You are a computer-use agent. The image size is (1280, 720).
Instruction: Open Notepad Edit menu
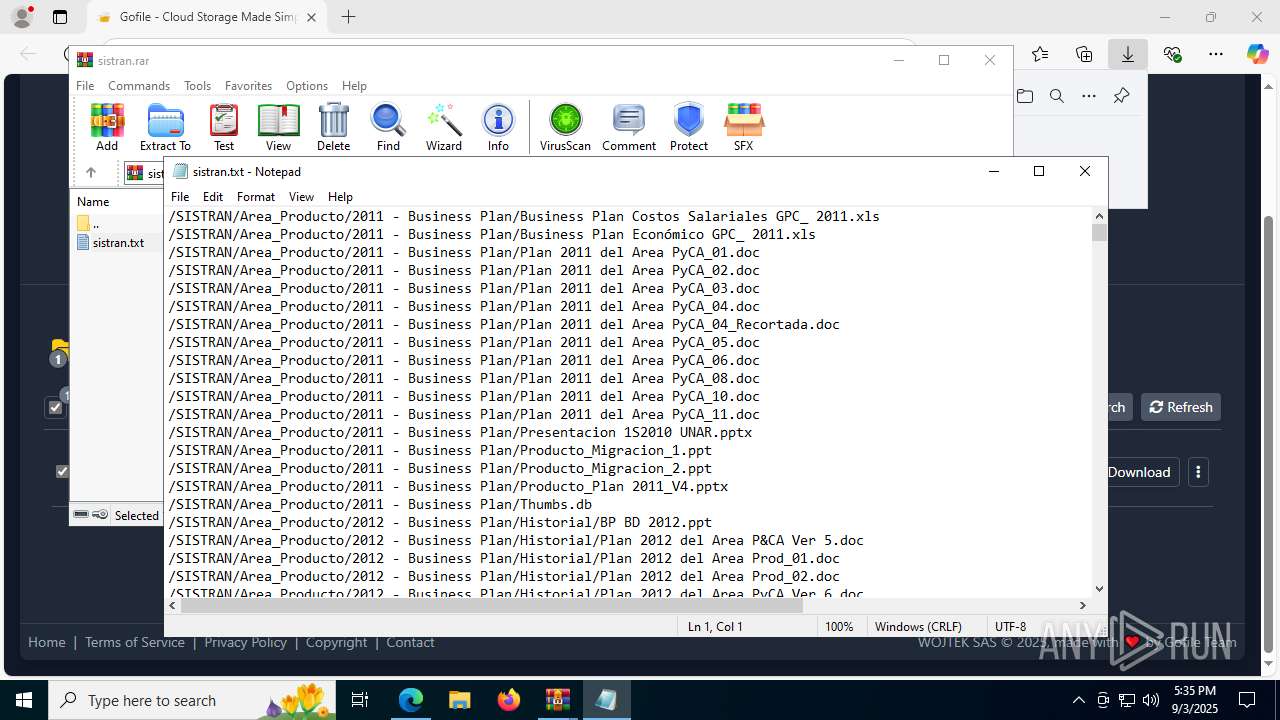click(213, 197)
